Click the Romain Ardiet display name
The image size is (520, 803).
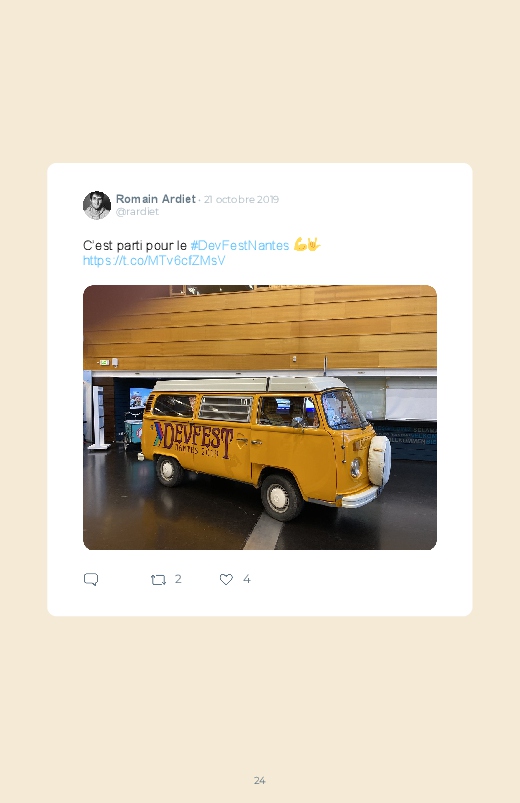[156, 199]
